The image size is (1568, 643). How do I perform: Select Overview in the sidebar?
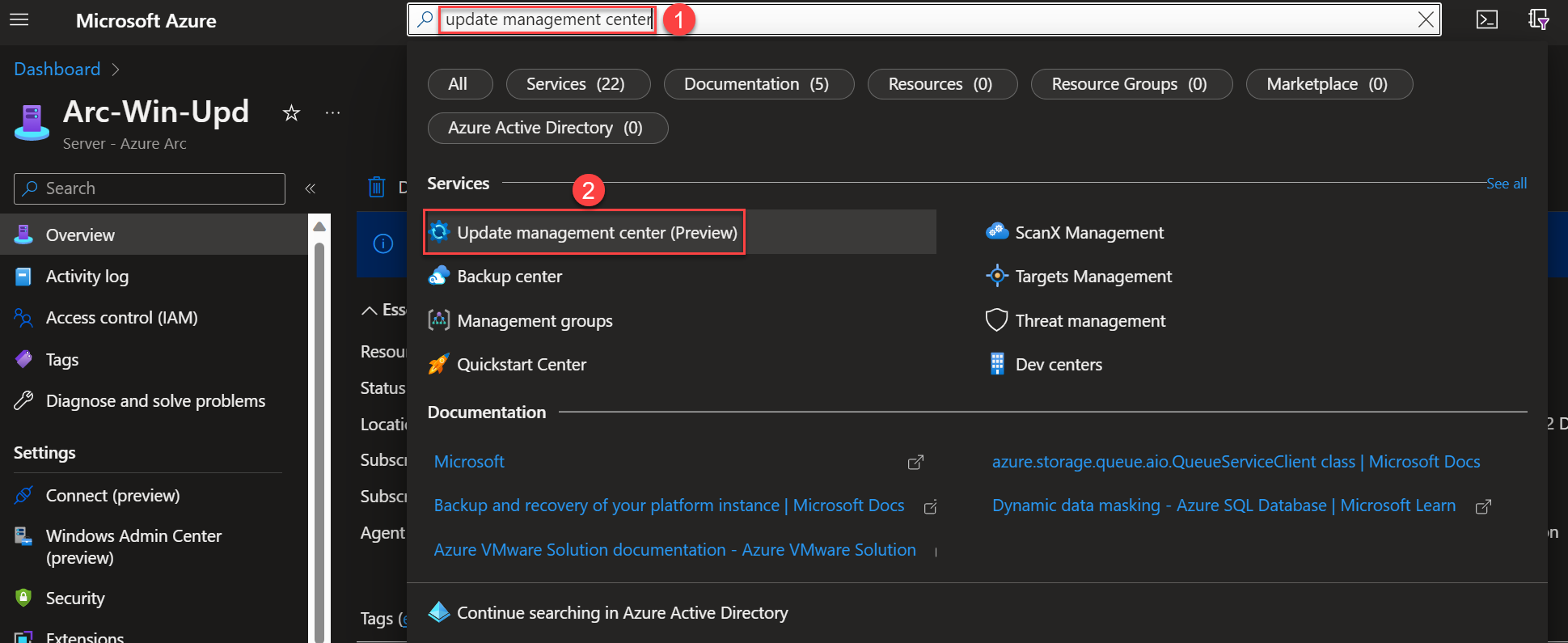154,235
